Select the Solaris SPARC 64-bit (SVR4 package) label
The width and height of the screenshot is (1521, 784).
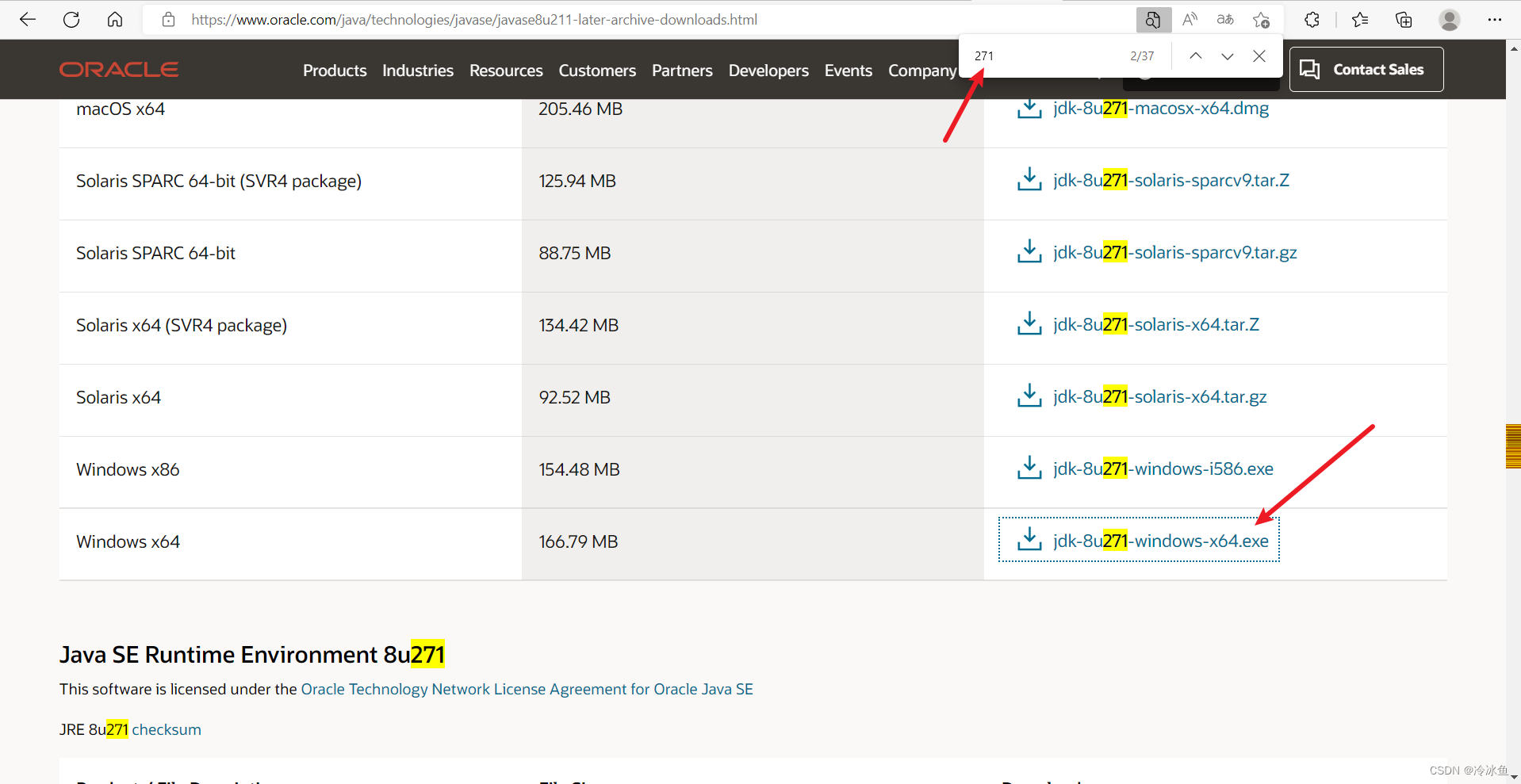point(219,181)
